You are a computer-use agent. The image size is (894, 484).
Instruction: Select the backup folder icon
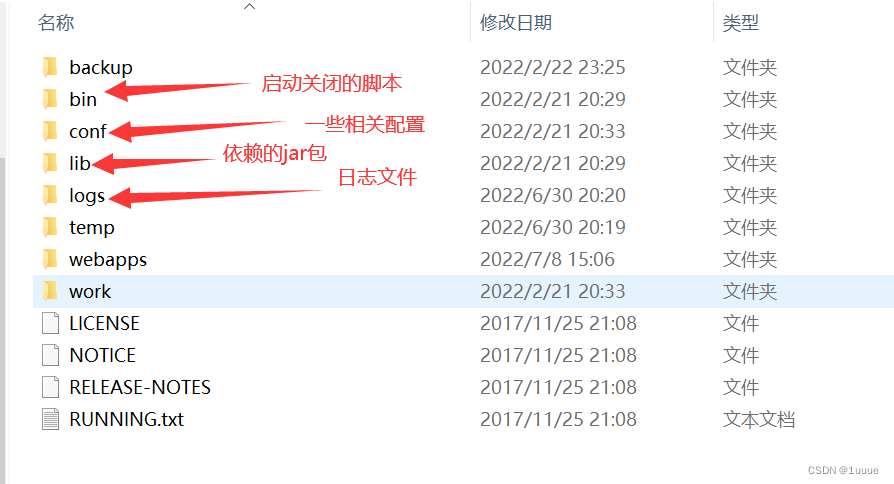pyautogui.click(x=50, y=67)
